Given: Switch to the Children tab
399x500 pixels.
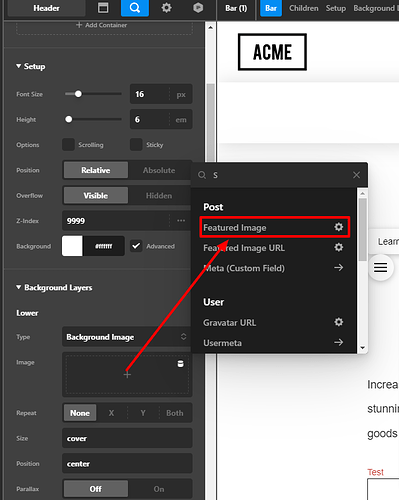Looking at the screenshot, I should [x=304, y=8].
